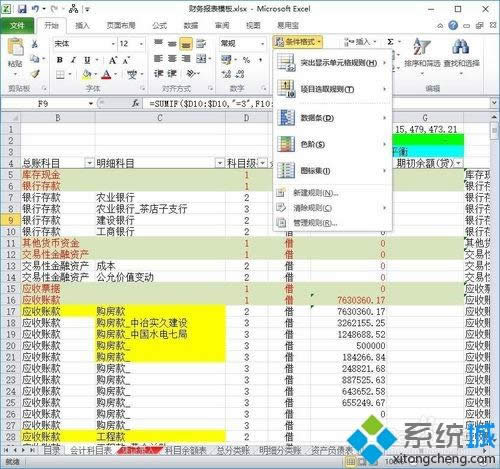Click the Paste clipboard icon
The height and width of the screenshot is (469, 500).
tap(15, 47)
